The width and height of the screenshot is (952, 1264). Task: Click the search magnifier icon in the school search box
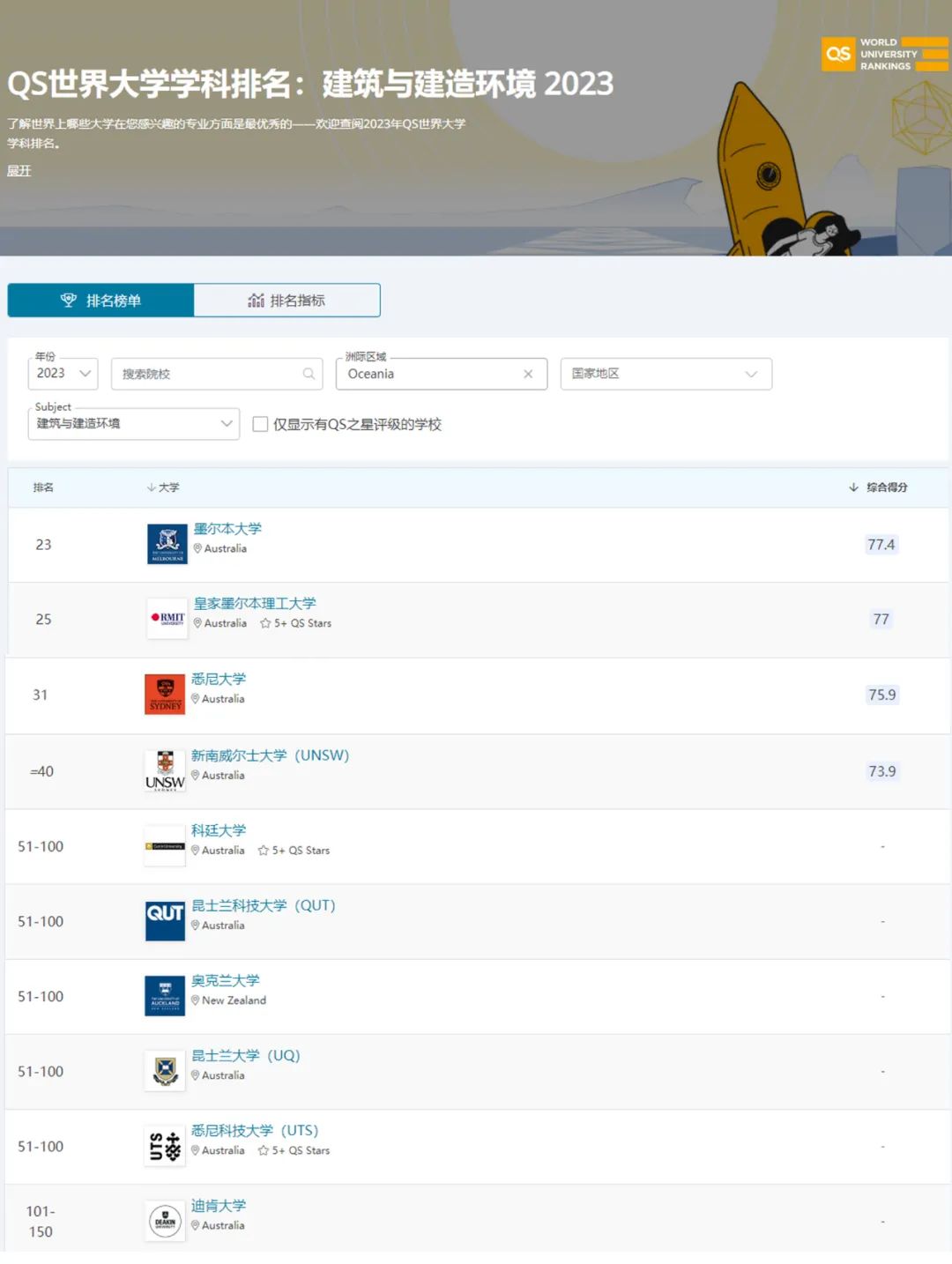tap(309, 374)
